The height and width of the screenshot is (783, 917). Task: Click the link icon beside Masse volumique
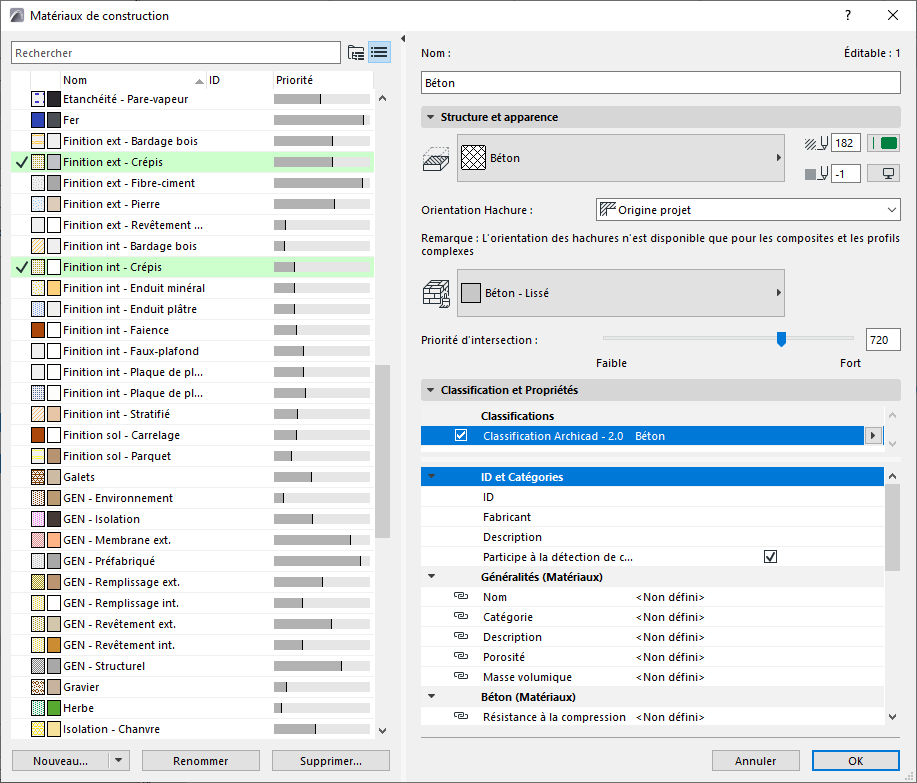pyautogui.click(x=461, y=676)
